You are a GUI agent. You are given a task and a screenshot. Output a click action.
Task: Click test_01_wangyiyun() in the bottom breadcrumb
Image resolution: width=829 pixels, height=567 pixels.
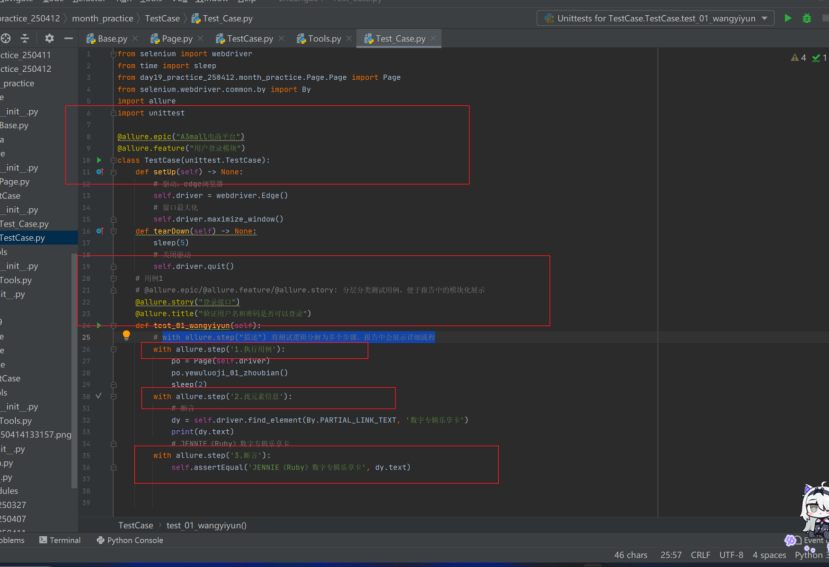coord(206,525)
